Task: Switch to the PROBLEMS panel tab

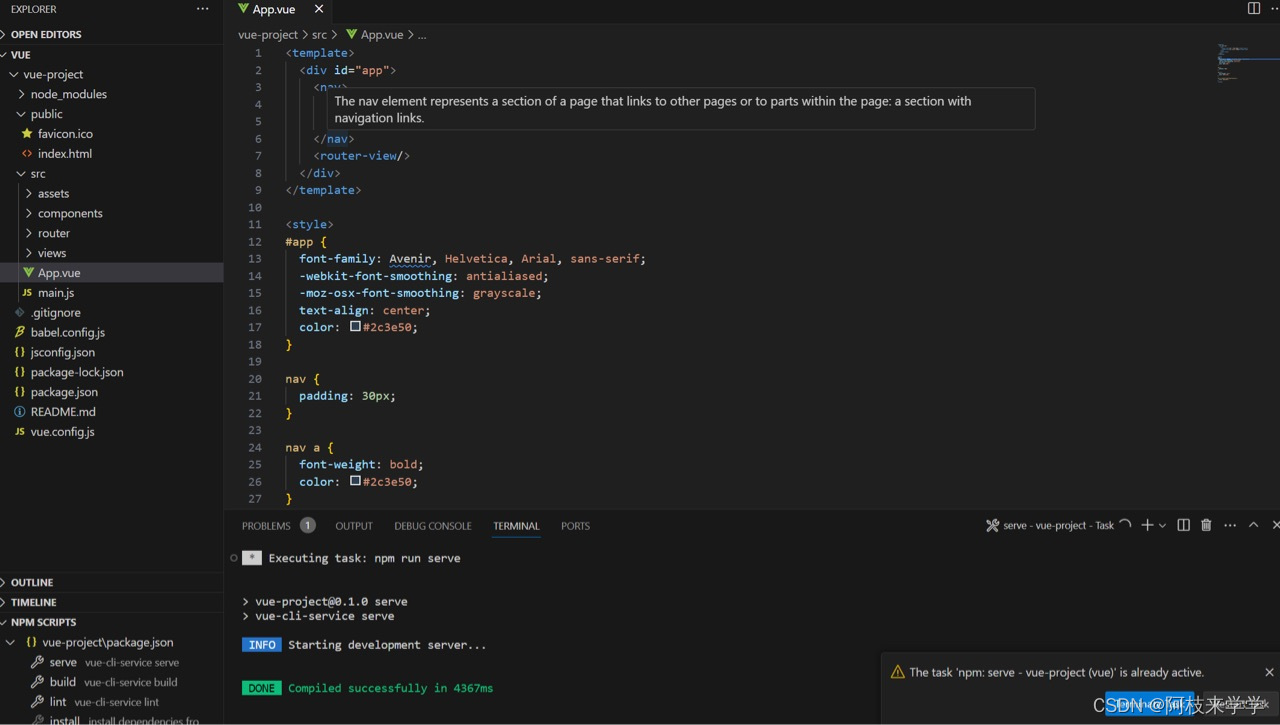Action: coord(266,526)
